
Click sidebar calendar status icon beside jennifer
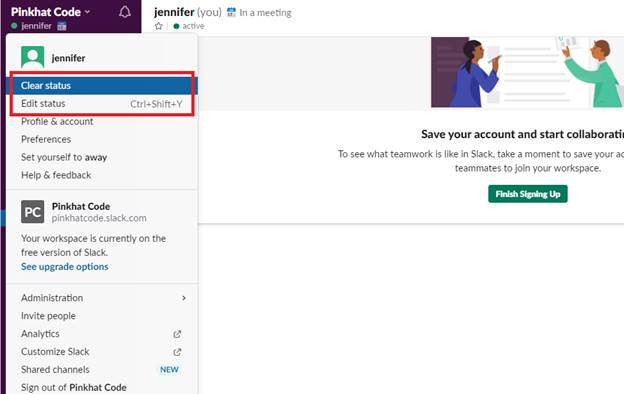(62, 26)
